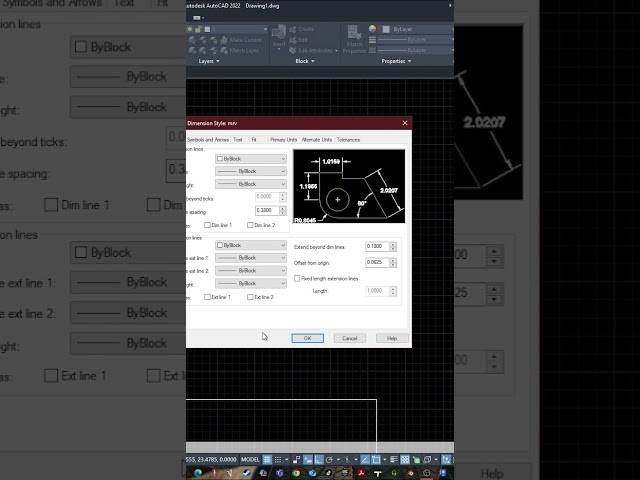The height and width of the screenshot is (480, 640).
Task: Expand the Layers panel flyout
Action: tap(209, 61)
